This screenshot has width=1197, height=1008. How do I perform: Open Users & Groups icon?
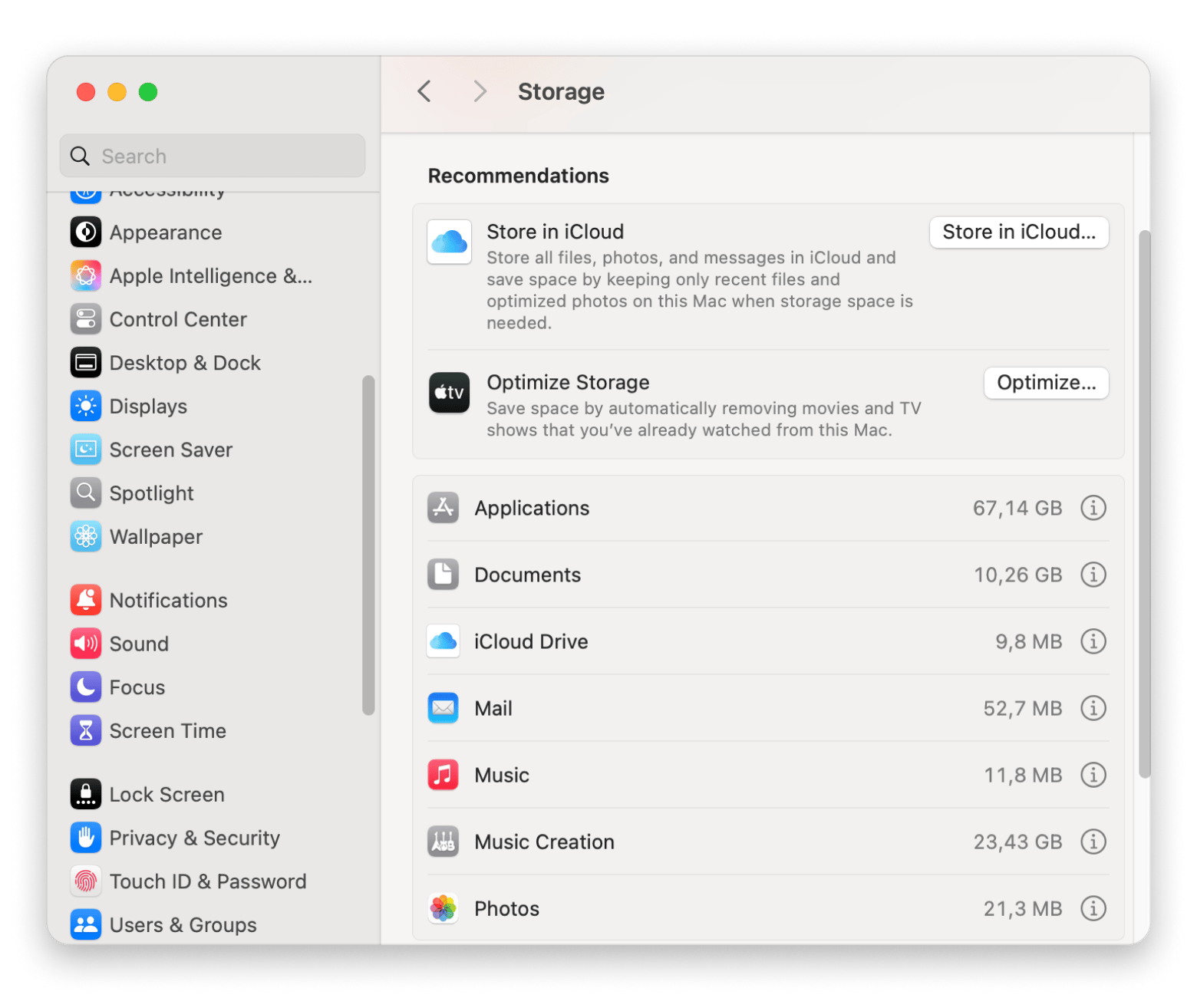[86, 924]
